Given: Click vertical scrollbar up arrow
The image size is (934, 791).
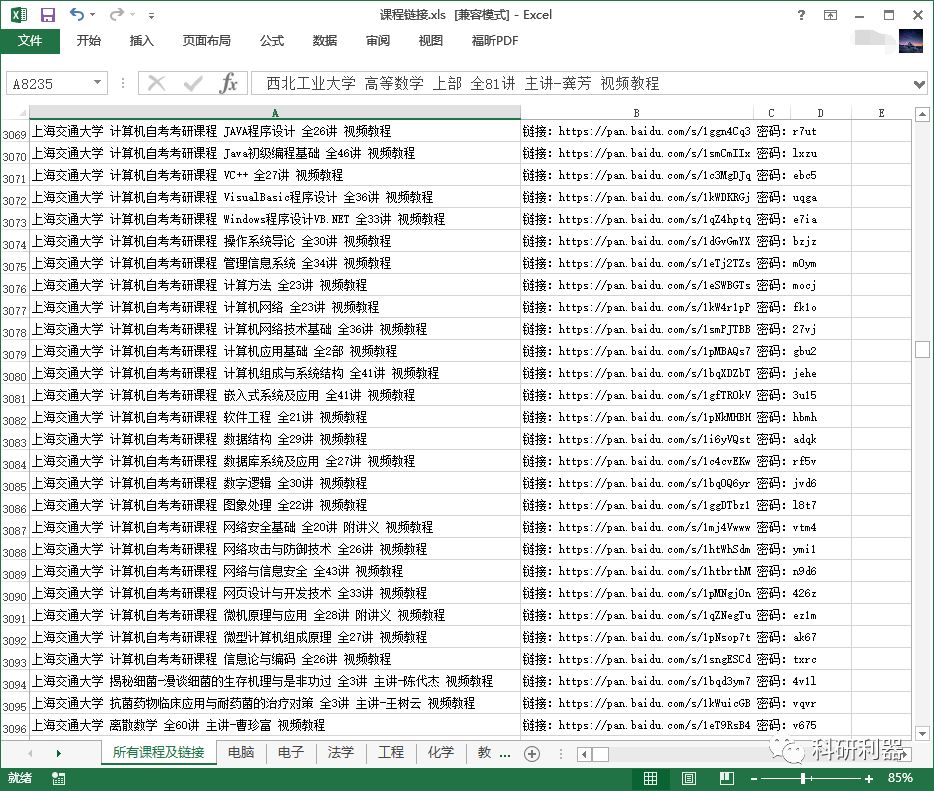Looking at the screenshot, I should [922, 113].
